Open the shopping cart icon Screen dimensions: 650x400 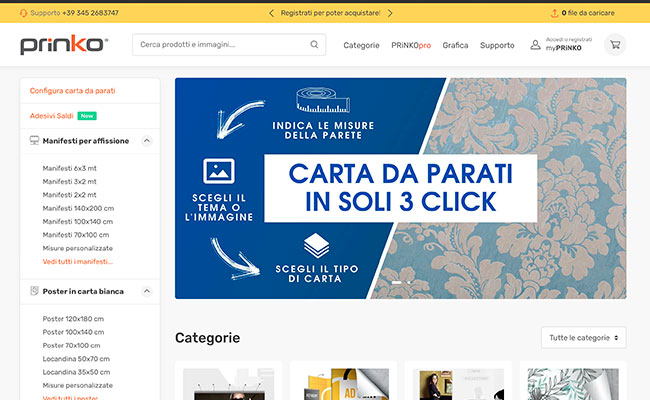[x=615, y=45]
